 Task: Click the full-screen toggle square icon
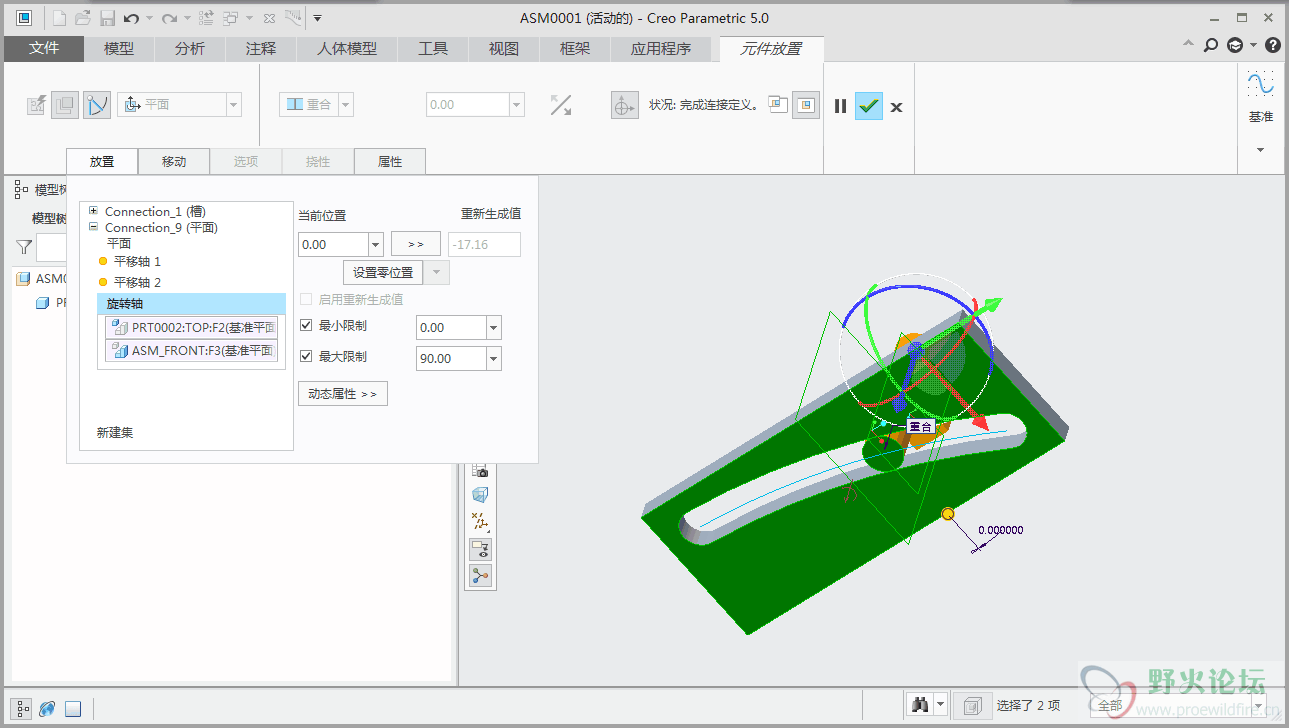(x=72, y=708)
